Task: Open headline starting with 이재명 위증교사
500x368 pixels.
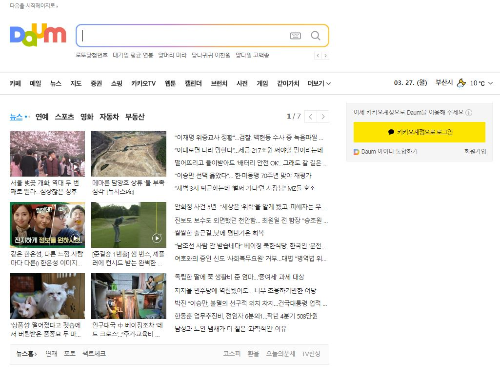Action: click(249, 137)
